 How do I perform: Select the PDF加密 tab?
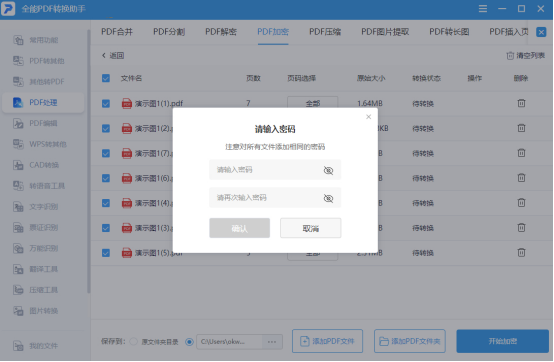pos(273,32)
